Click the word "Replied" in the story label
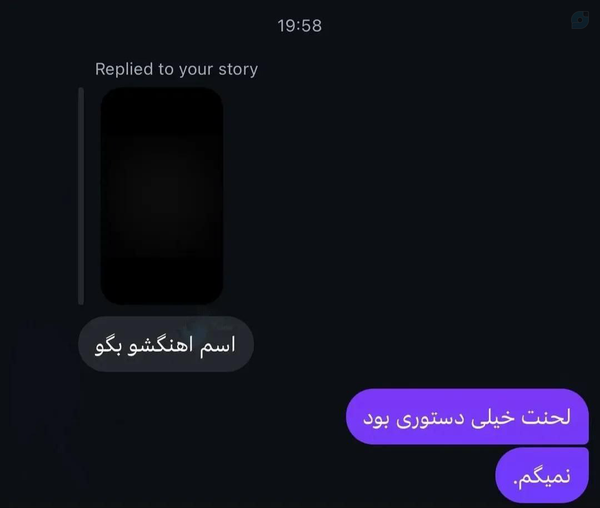600x508 pixels. tap(124, 69)
